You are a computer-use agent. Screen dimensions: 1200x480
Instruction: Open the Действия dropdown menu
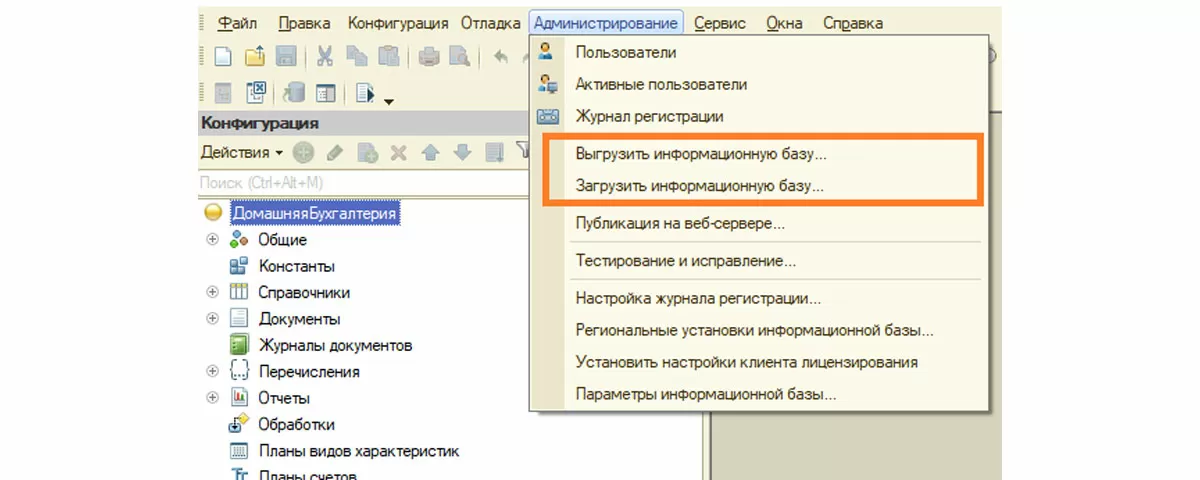point(242,153)
